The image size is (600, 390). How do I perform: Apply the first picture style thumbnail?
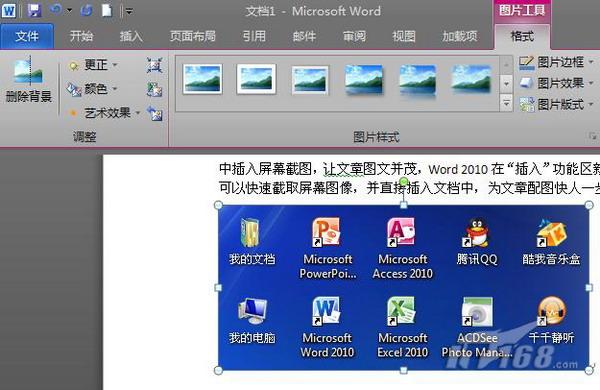(x=202, y=79)
